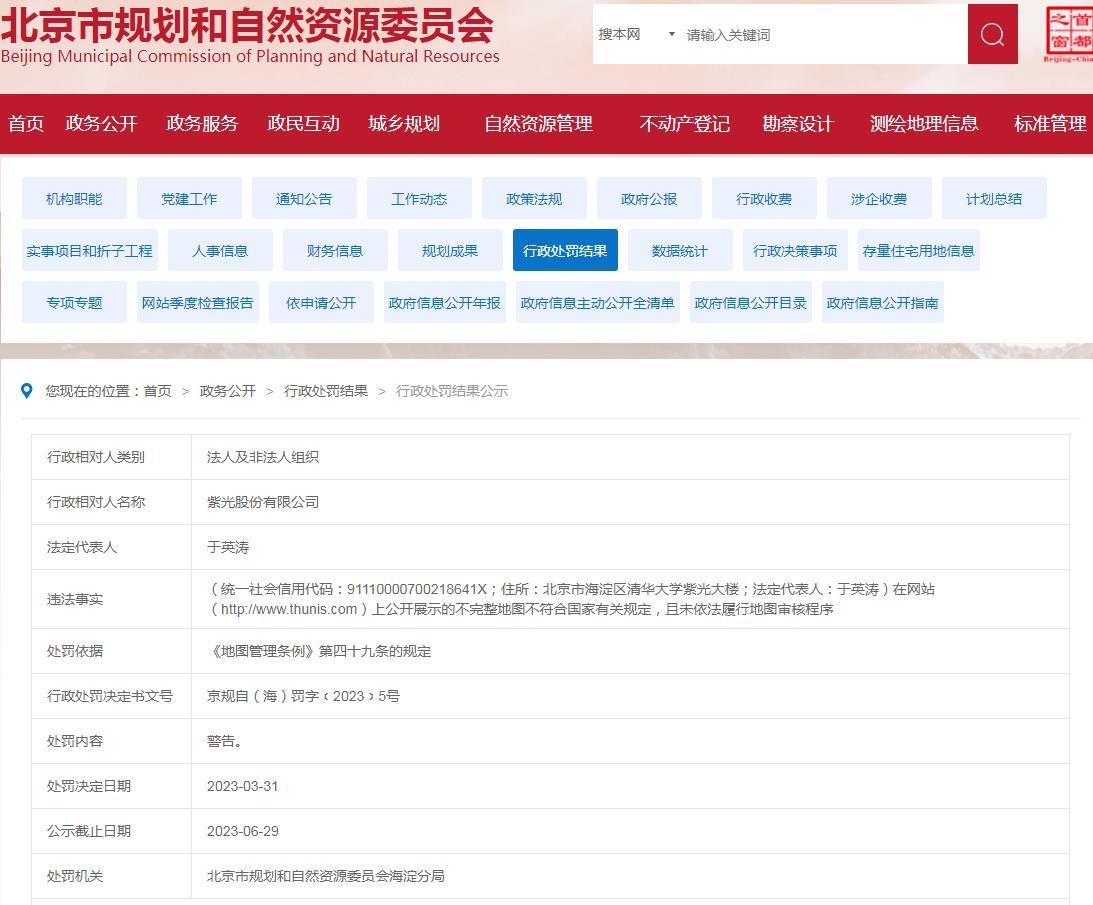Image resolution: width=1093 pixels, height=905 pixels.
Task: Open the 人事信息 section
Action: [x=220, y=251]
